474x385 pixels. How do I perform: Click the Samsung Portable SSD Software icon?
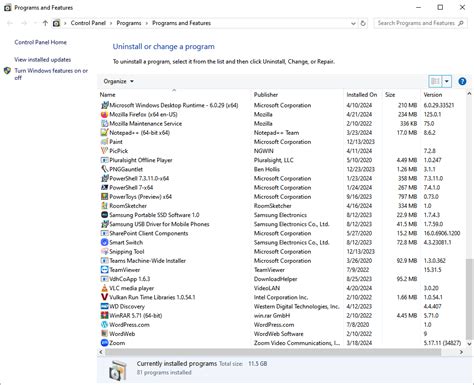coord(104,215)
